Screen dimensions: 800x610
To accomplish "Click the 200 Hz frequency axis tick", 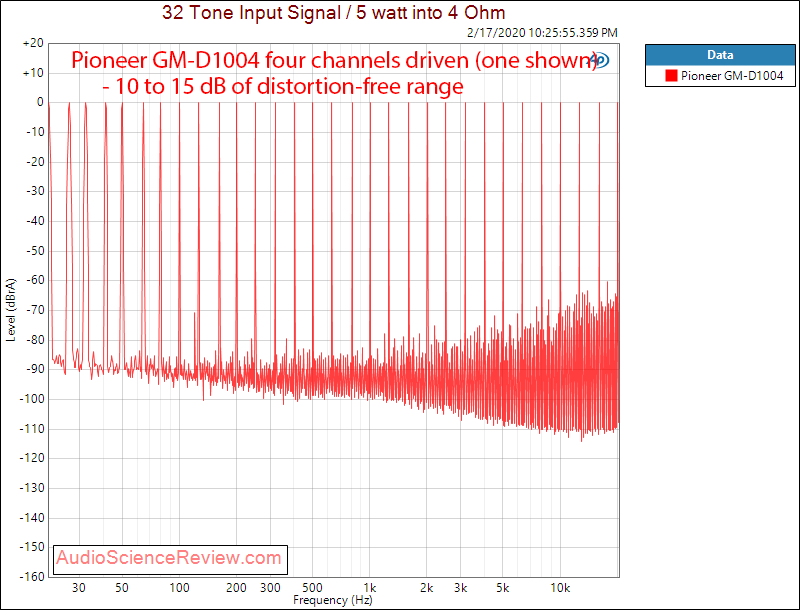I will pyautogui.click(x=236, y=588).
